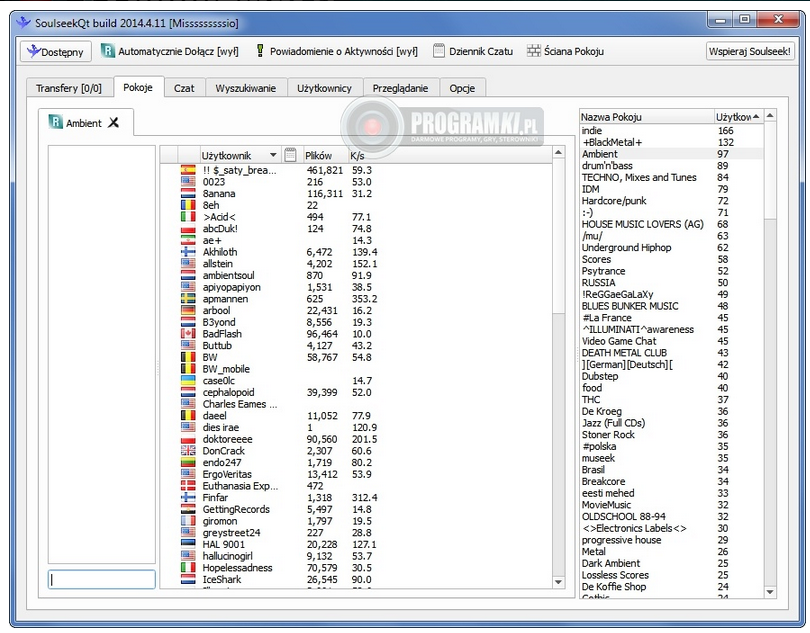Click the flag icon beside BadFlash

click(188, 334)
